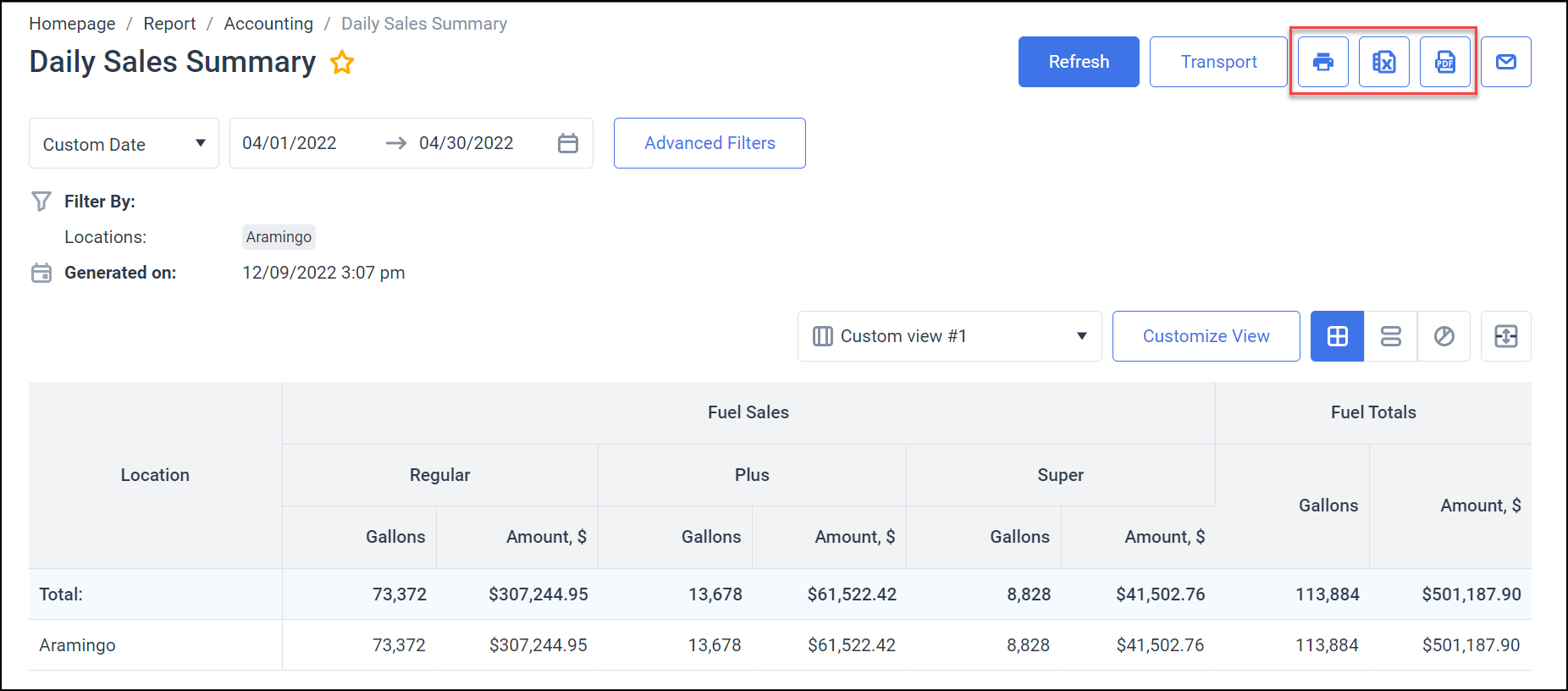This screenshot has width=1568, height=691.
Task: Click the Refresh button
Action: [x=1079, y=62]
